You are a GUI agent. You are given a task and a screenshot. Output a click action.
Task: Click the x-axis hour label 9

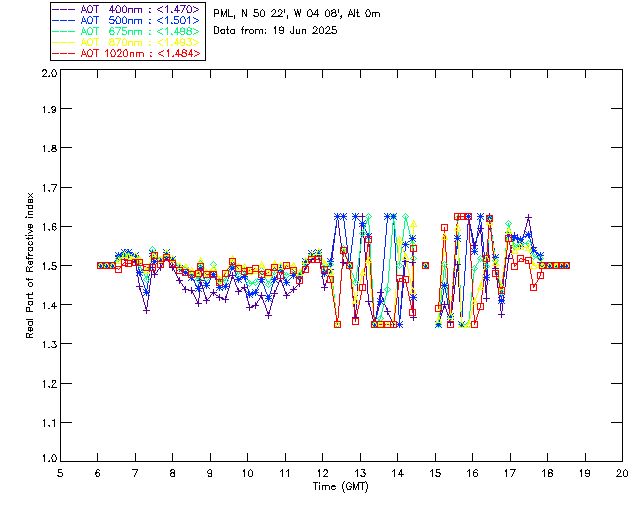point(210,473)
